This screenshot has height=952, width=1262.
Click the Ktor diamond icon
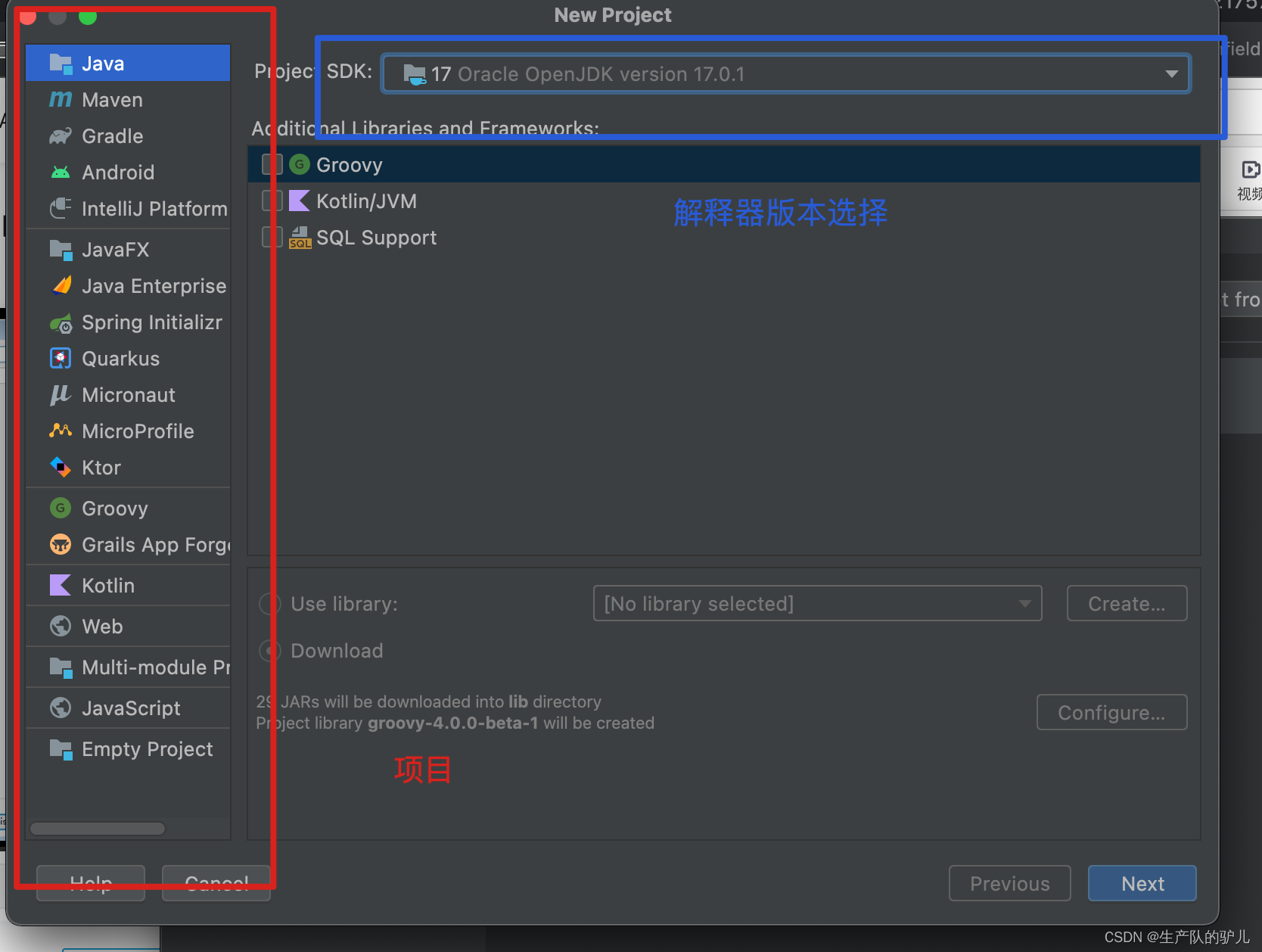pyautogui.click(x=61, y=467)
